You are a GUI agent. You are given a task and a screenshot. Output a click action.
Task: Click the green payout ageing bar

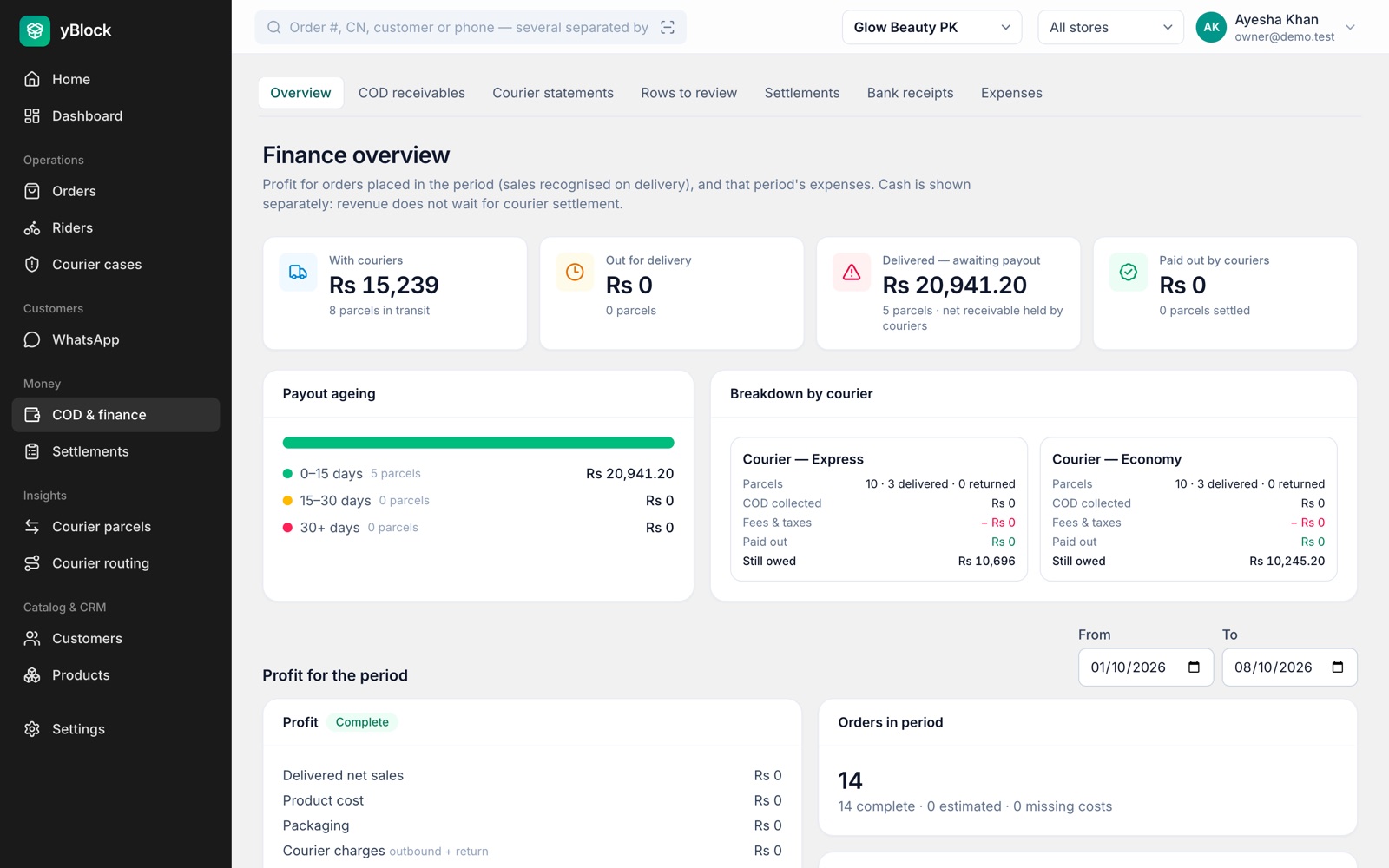tap(478, 443)
